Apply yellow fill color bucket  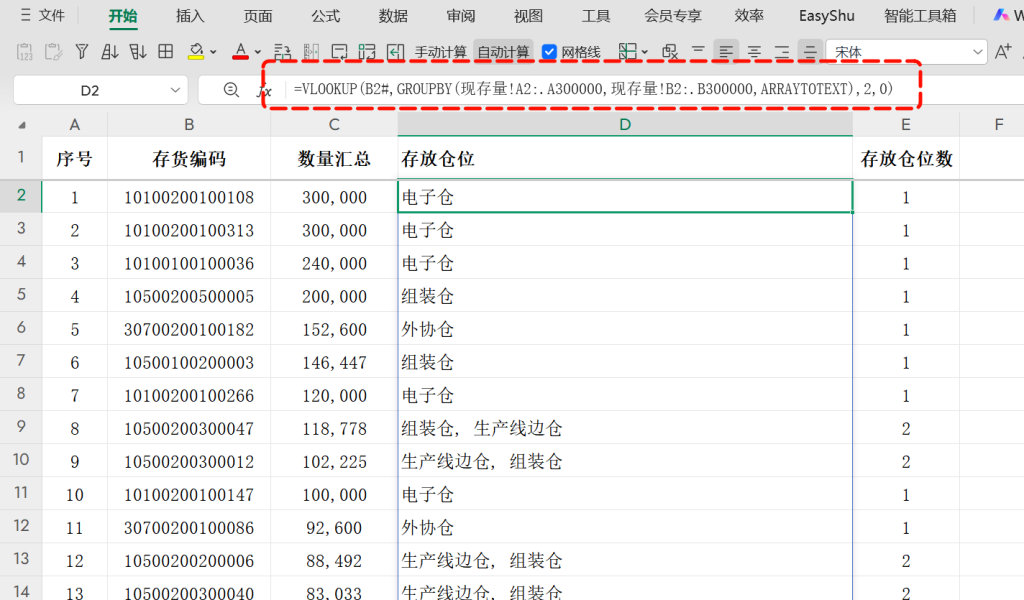coord(196,52)
